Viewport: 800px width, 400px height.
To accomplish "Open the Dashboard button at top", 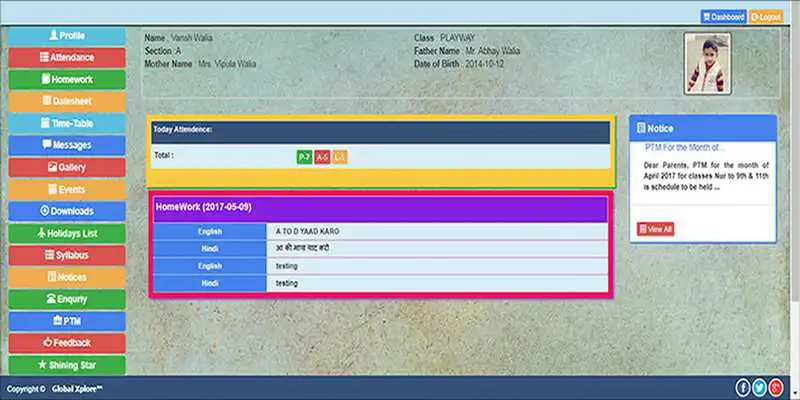I will coord(723,17).
